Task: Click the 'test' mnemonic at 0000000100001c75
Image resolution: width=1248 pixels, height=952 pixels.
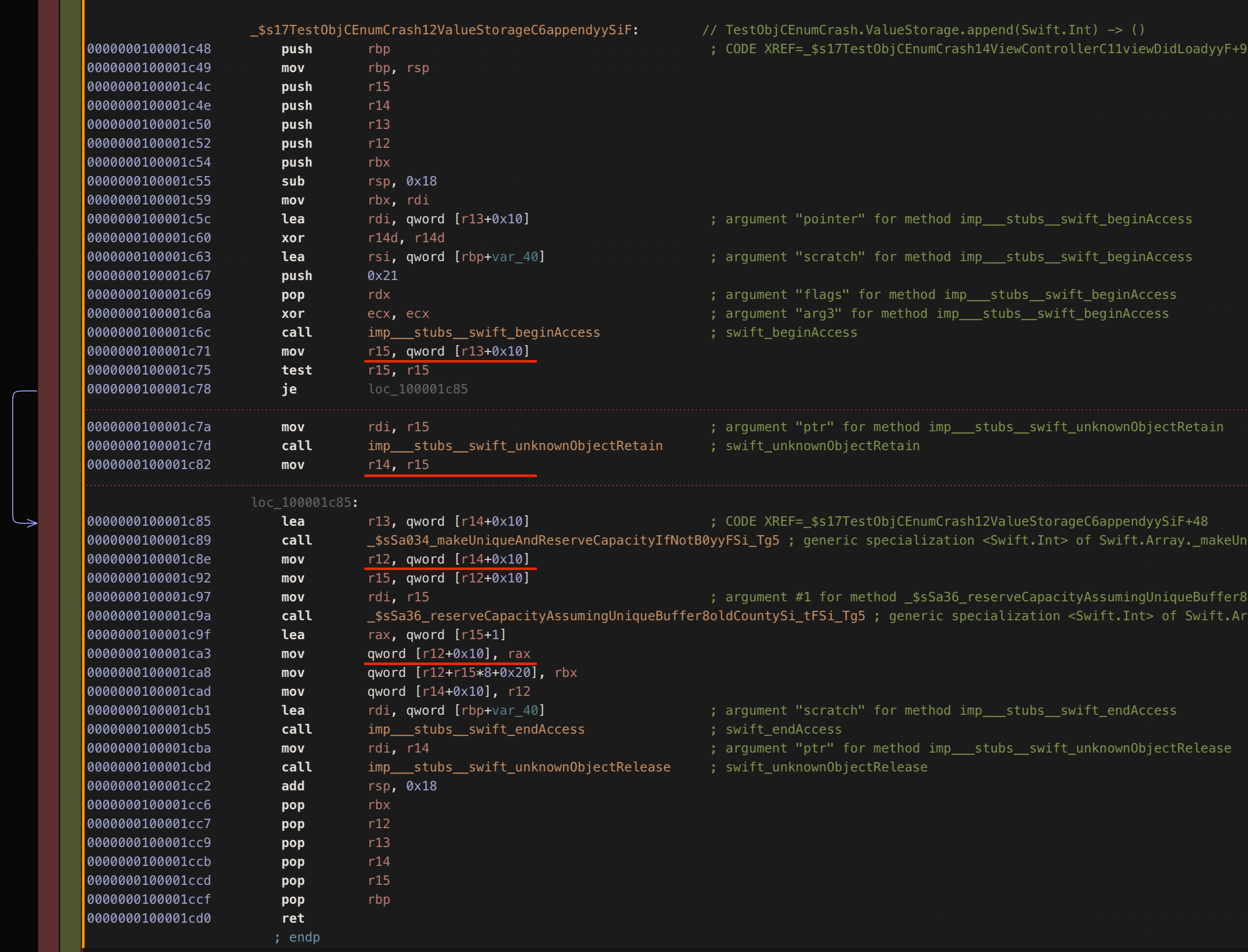Action: [x=297, y=370]
